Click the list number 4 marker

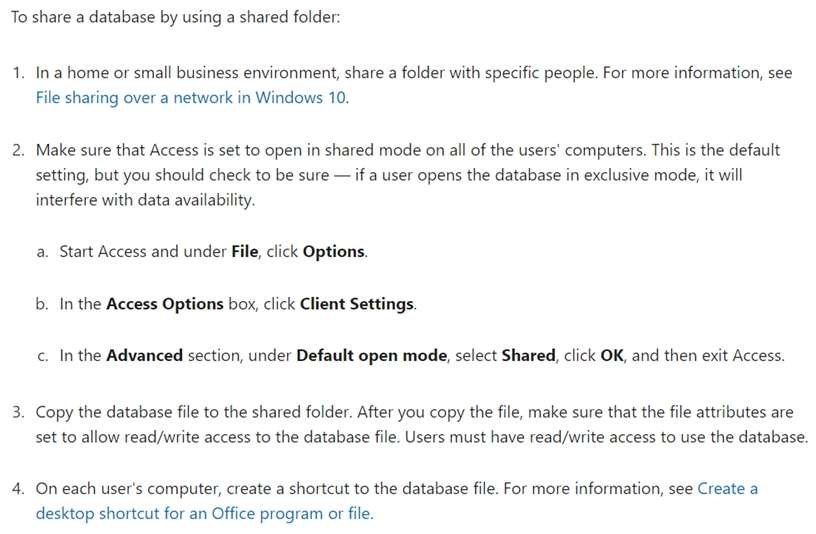18,489
